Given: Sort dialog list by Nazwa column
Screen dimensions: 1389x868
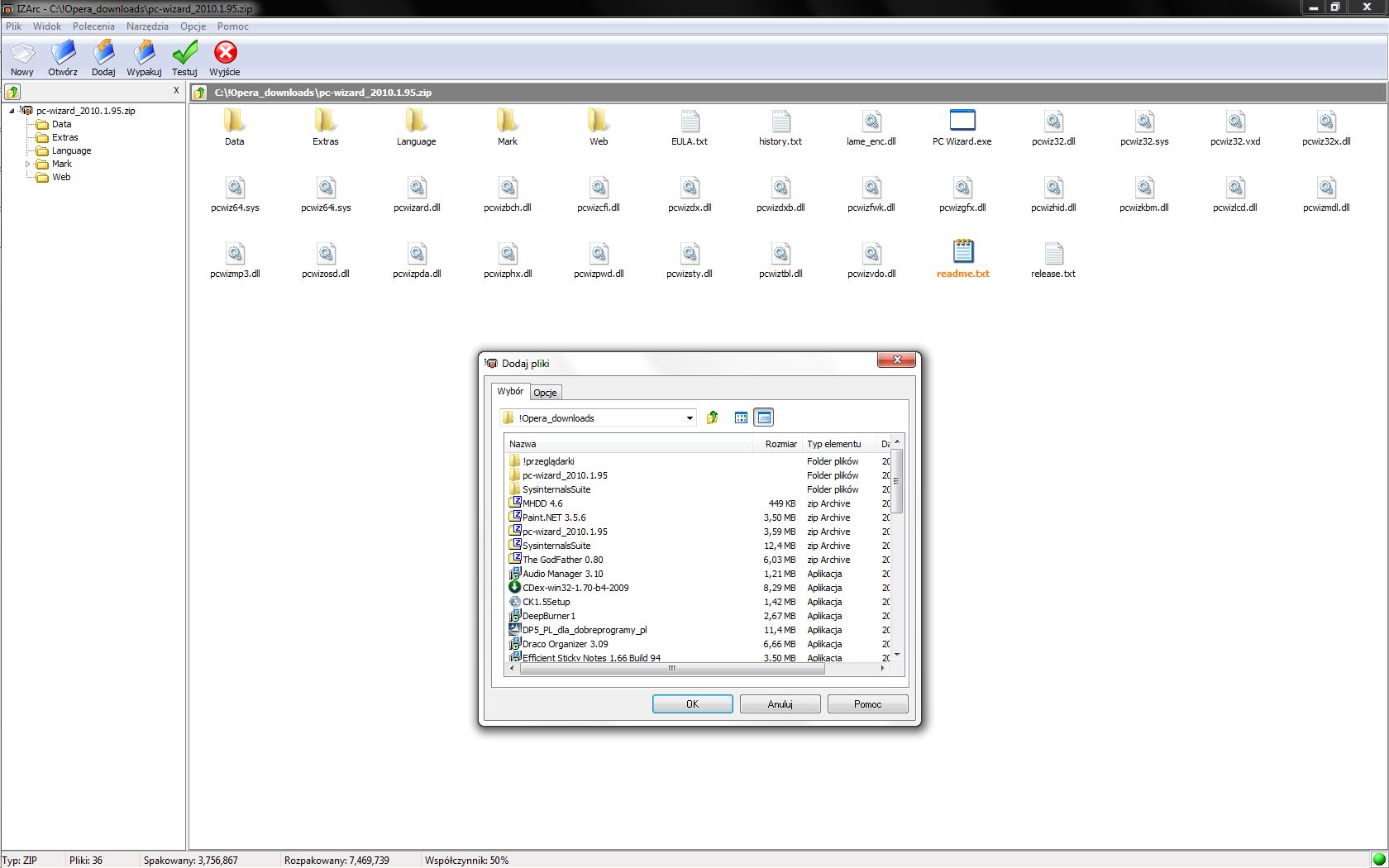Looking at the screenshot, I should click(x=628, y=444).
